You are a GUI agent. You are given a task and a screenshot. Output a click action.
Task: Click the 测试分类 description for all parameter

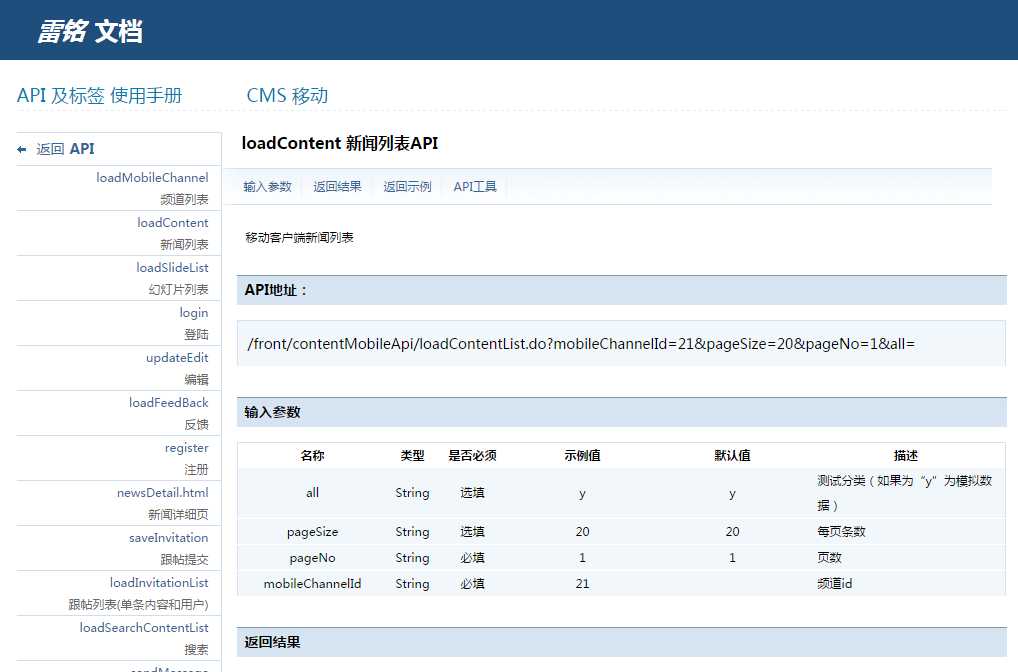tap(904, 493)
